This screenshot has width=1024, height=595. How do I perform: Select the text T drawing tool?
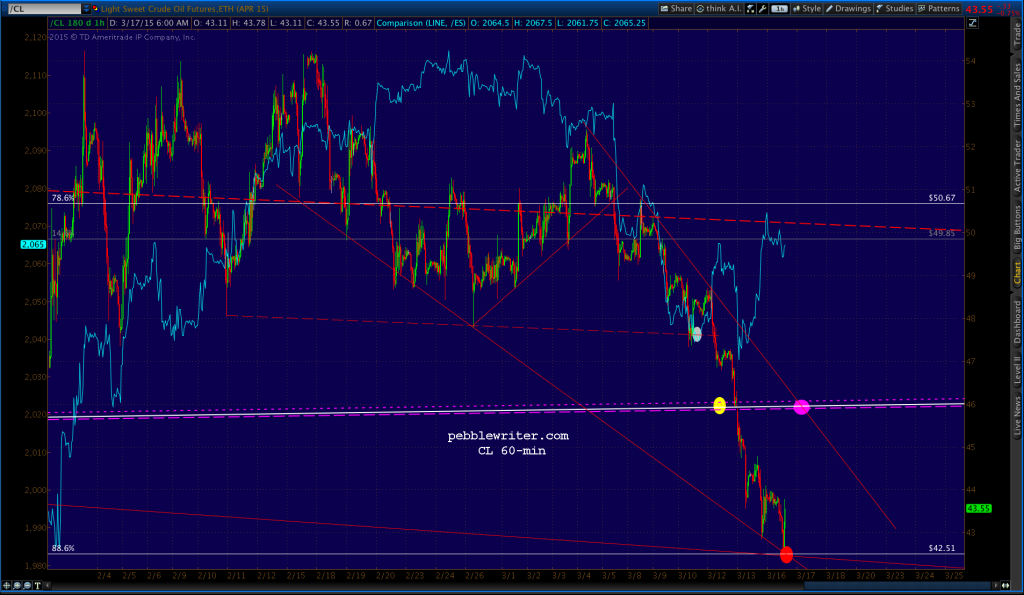37,585
